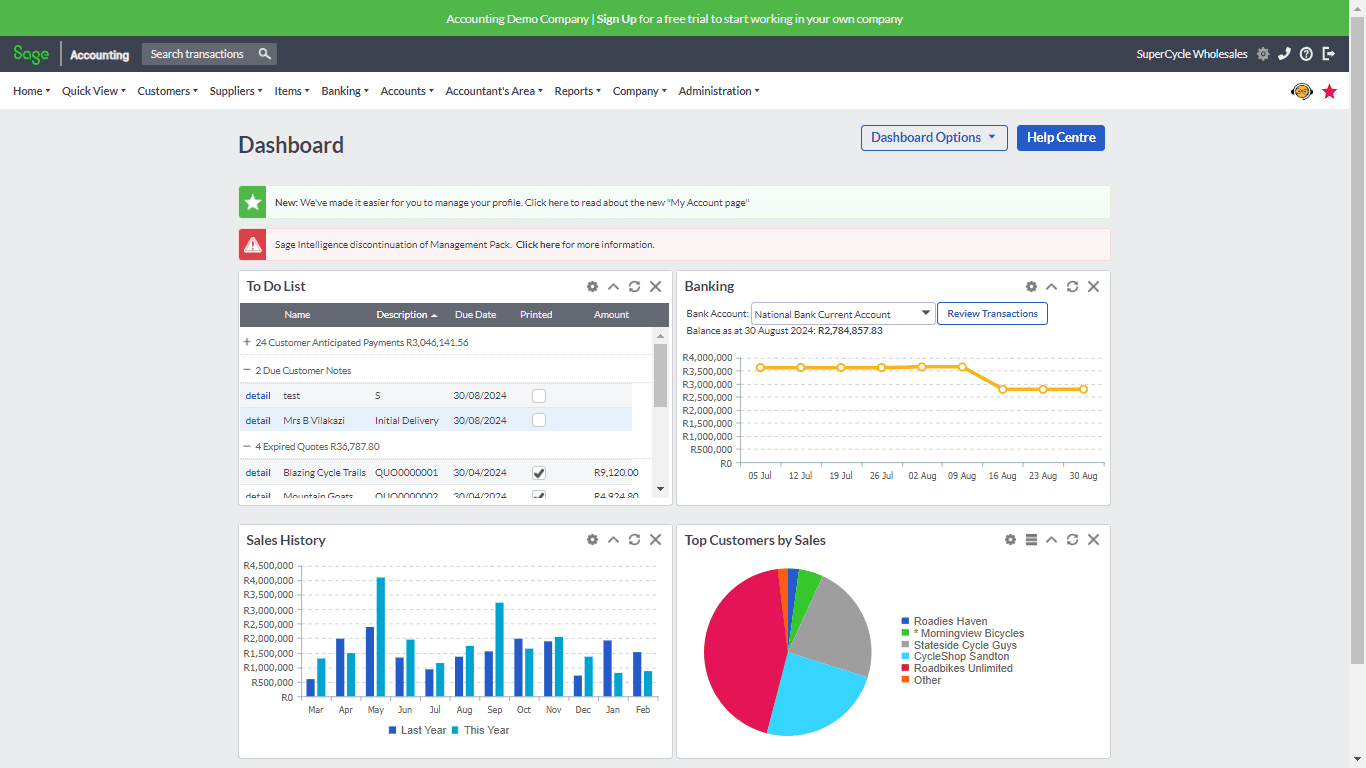
Task: Collapse the Banking widget
Action: [1051, 286]
